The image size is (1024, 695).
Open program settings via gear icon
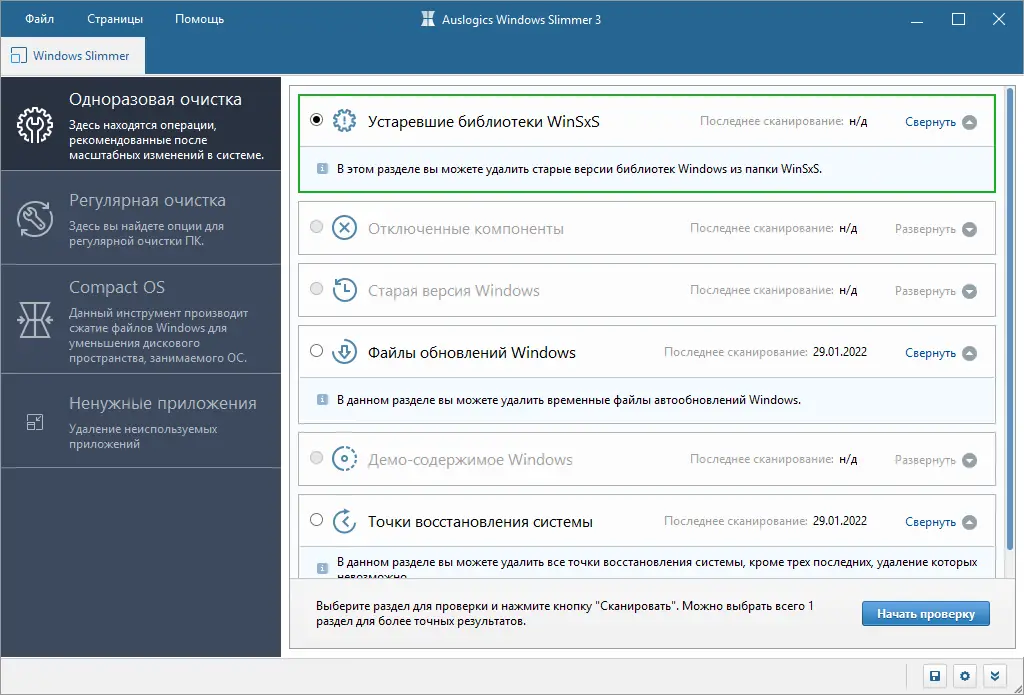[x=963, y=676]
